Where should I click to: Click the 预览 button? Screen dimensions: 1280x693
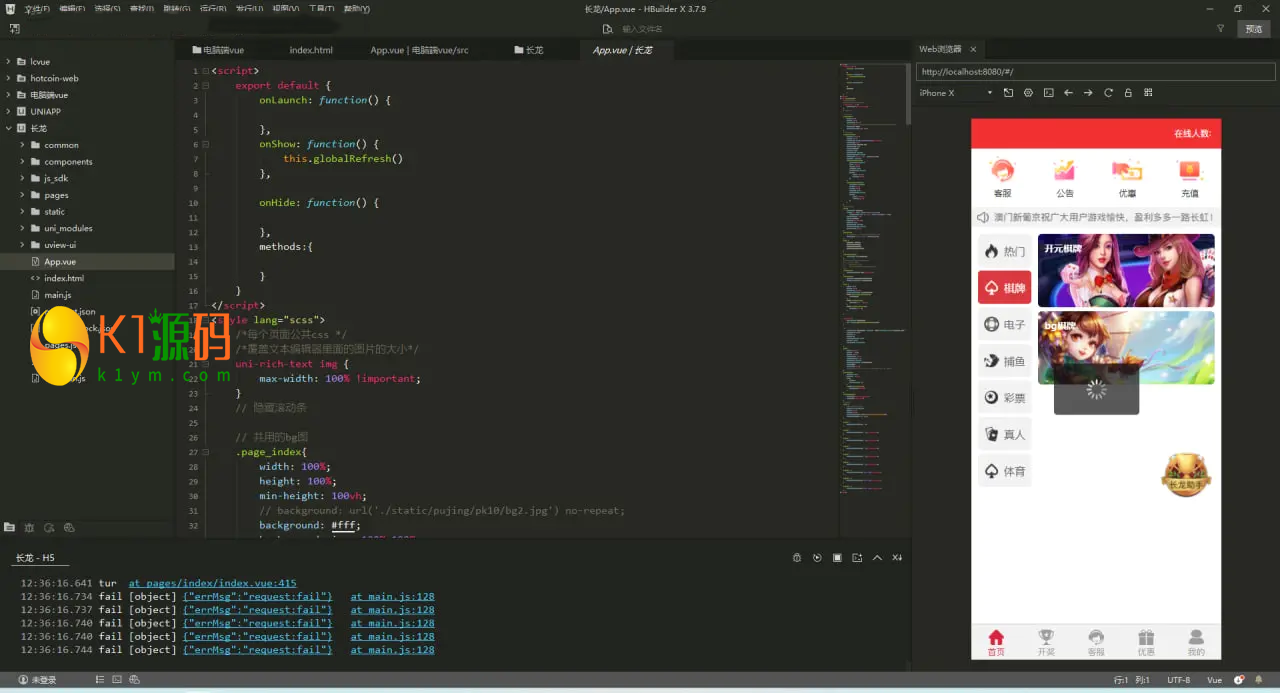(x=1253, y=29)
